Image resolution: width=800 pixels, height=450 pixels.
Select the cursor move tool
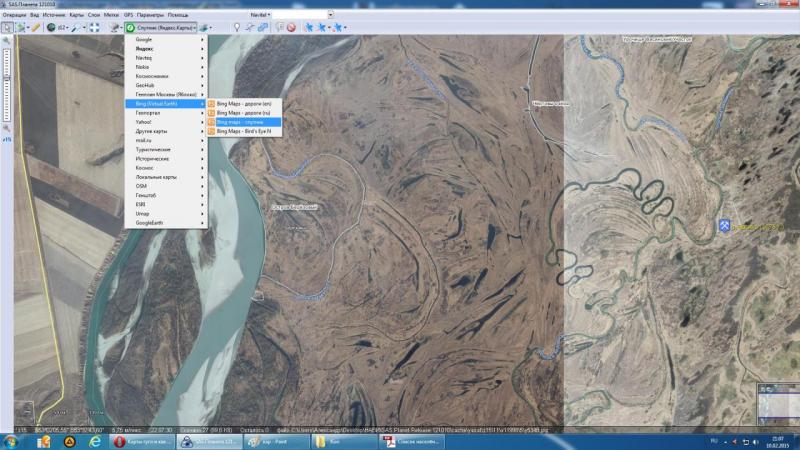tap(7, 28)
